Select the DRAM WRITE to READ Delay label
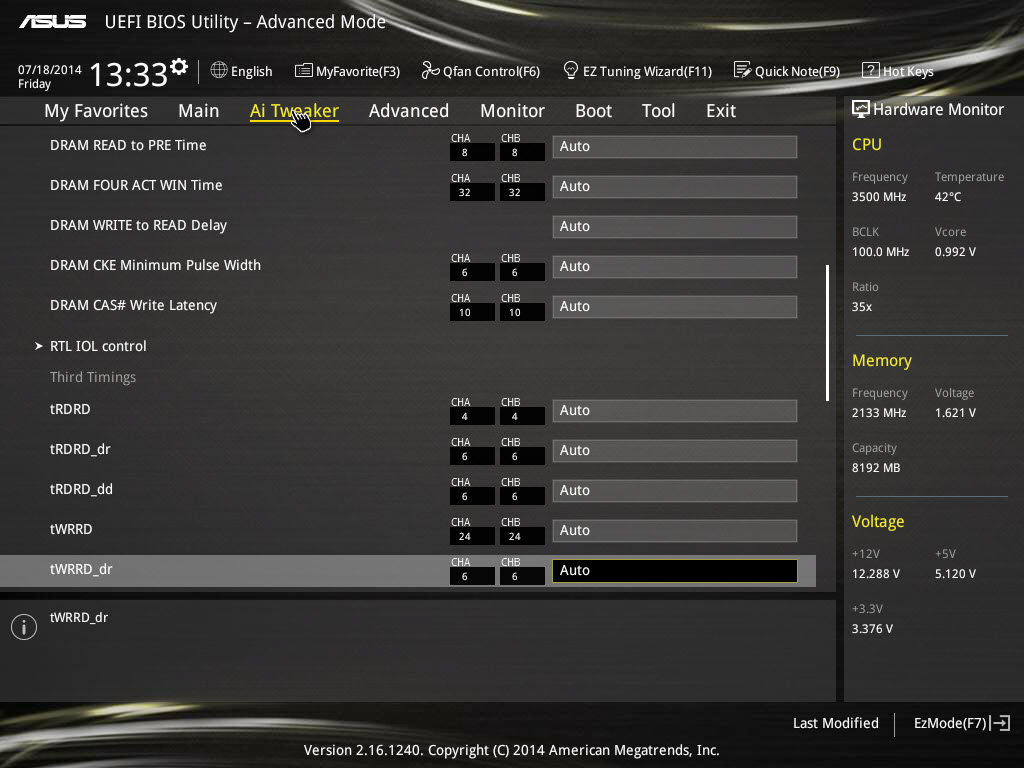The width and height of the screenshot is (1024, 768). 138,225
